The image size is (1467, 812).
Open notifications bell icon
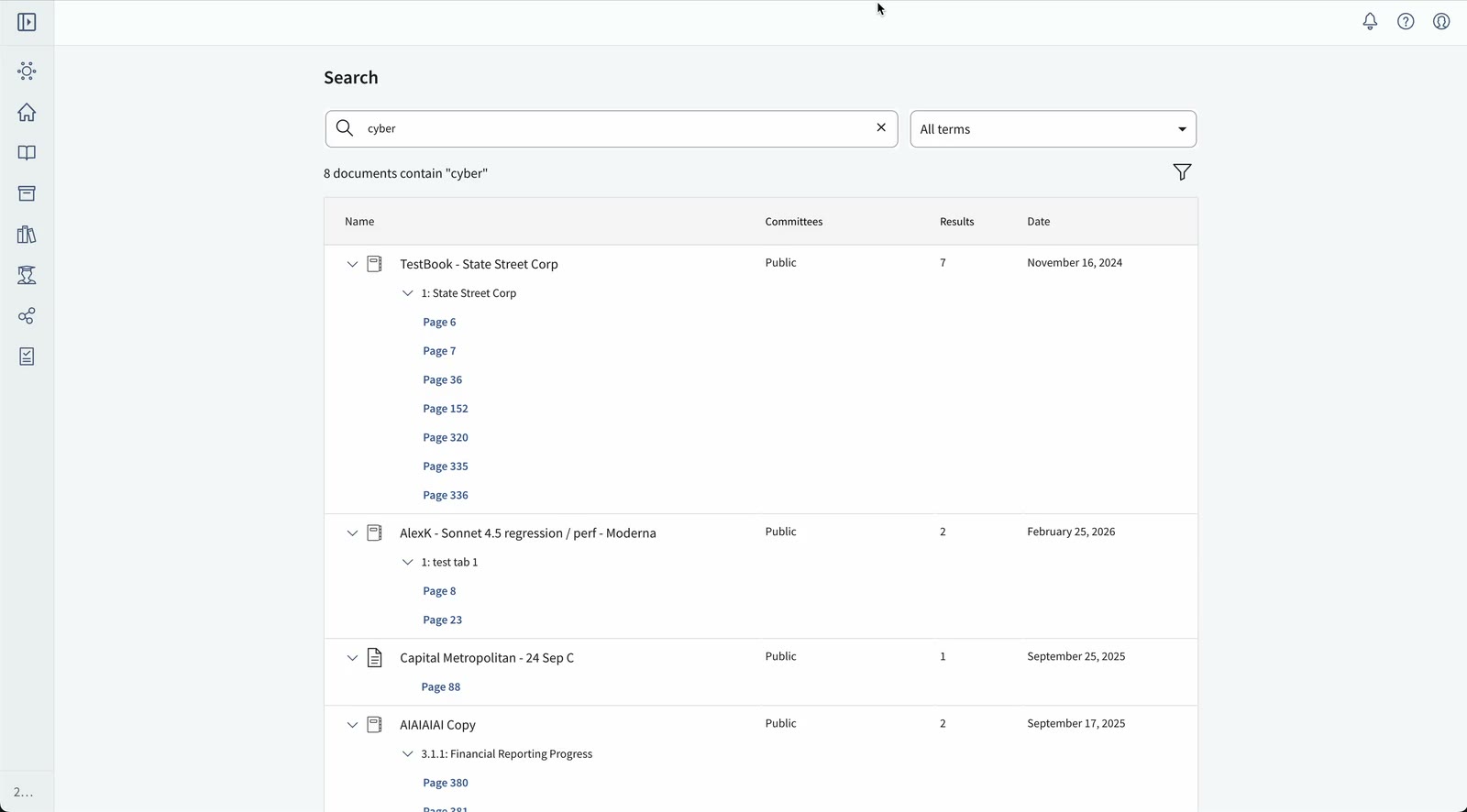pyautogui.click(x=1370, y=21)
